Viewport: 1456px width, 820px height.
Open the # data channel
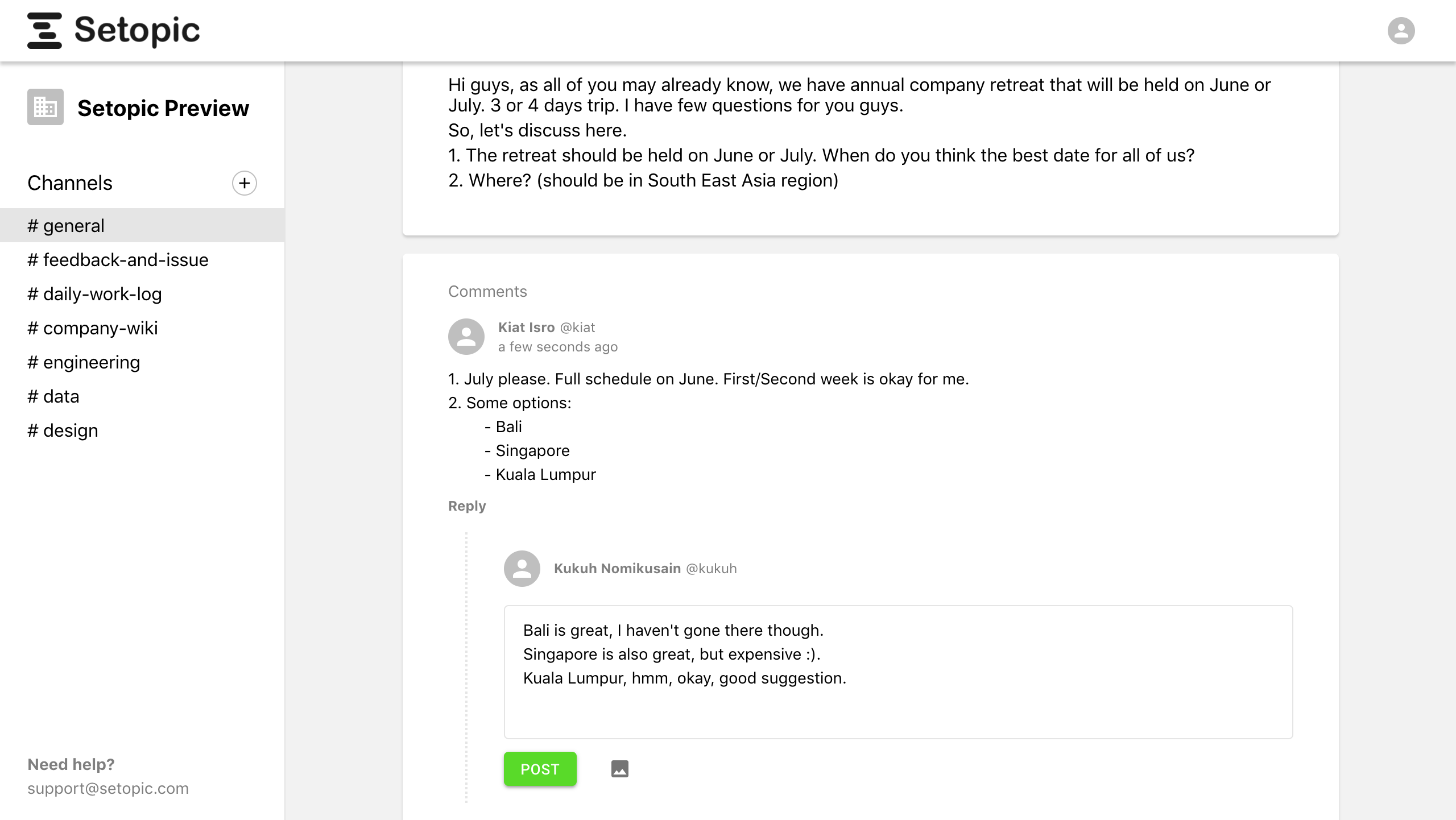click(53, 396)
